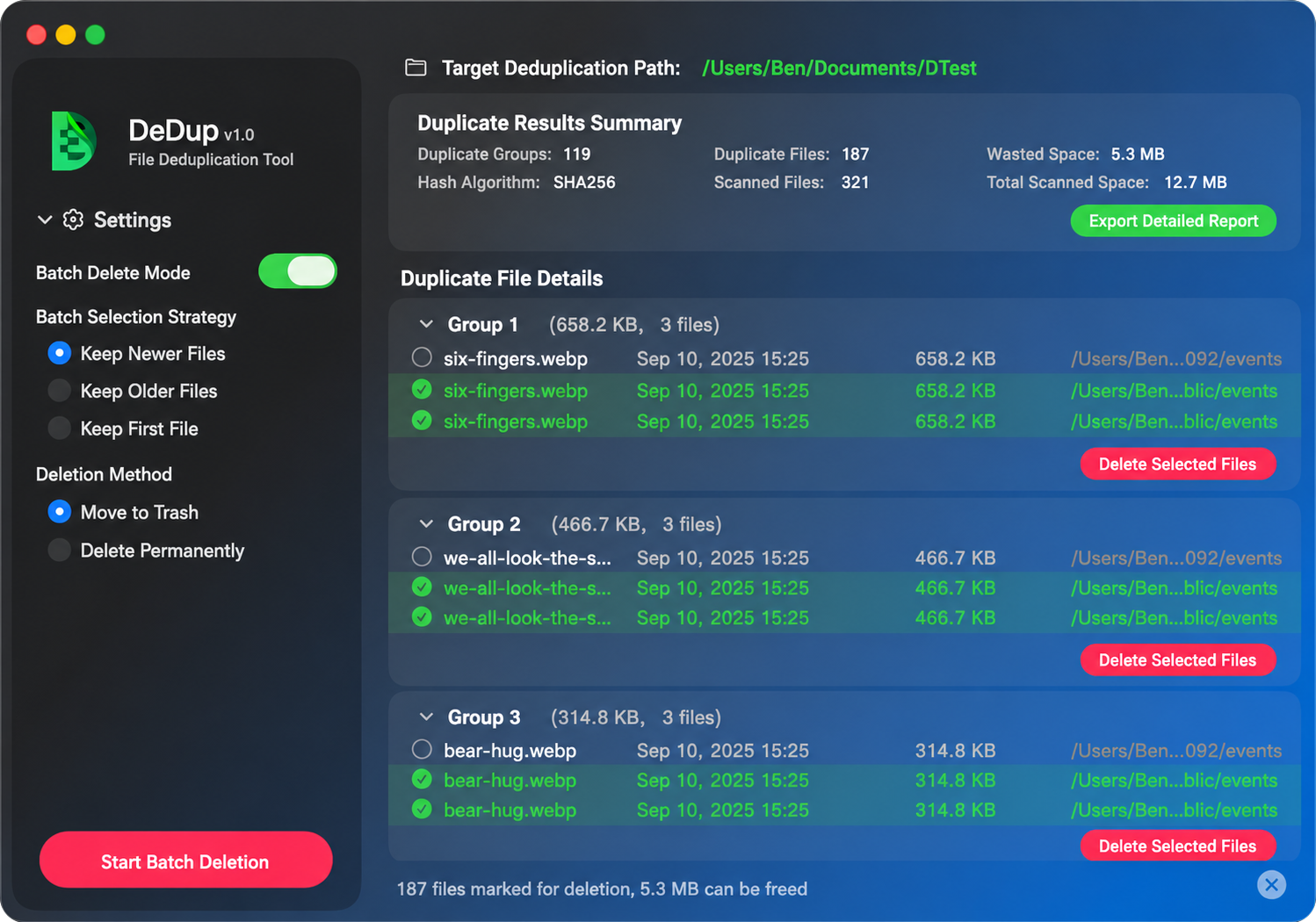Viewport: 1316px width, 922px height.
Task: Uncheck the middle we-all-look-the-s... row checkbox
Action: tap(422, 587)
